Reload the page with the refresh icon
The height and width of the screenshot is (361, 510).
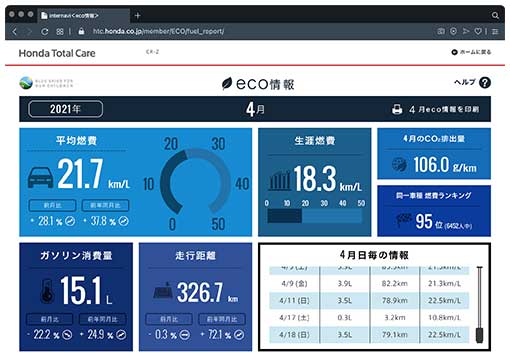[44, 31]
